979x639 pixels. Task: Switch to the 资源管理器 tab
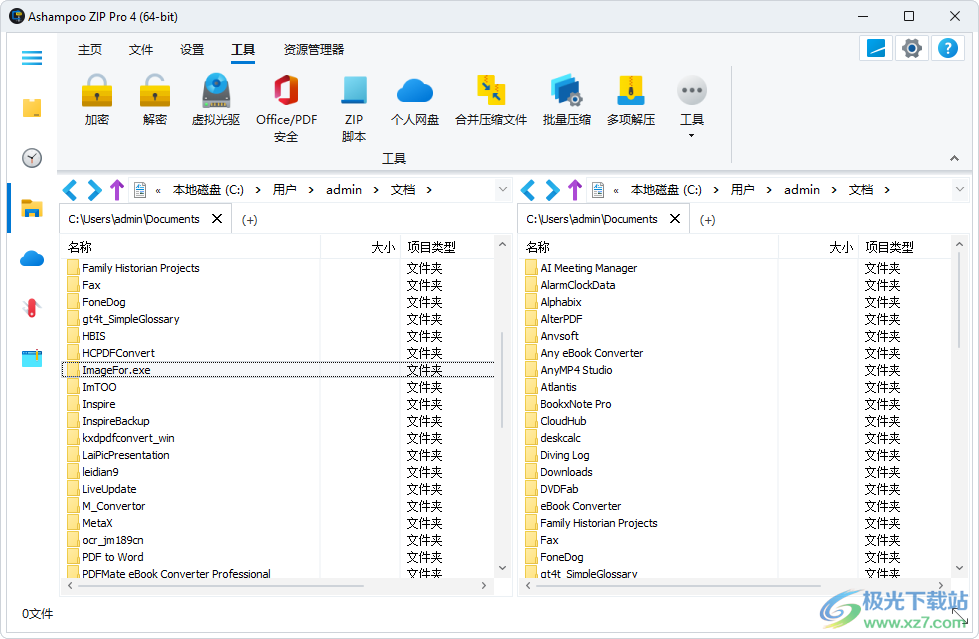coord(314,49)
